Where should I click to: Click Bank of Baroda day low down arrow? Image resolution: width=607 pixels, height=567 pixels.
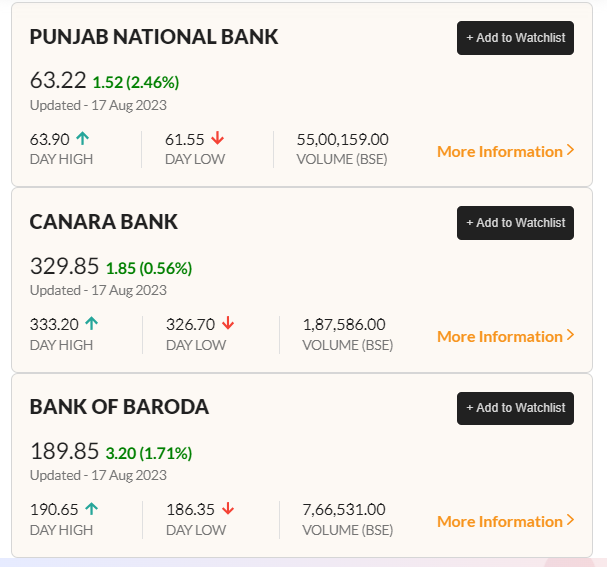[x=228, y=509]
